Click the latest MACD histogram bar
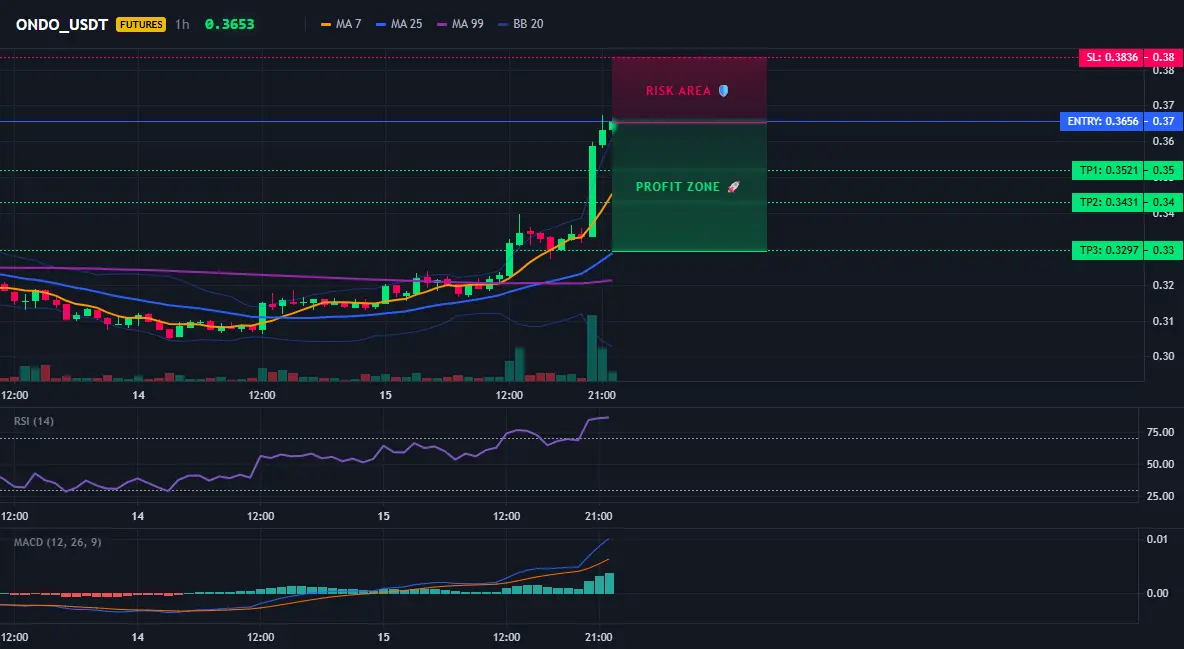 [x=609, y=583]
